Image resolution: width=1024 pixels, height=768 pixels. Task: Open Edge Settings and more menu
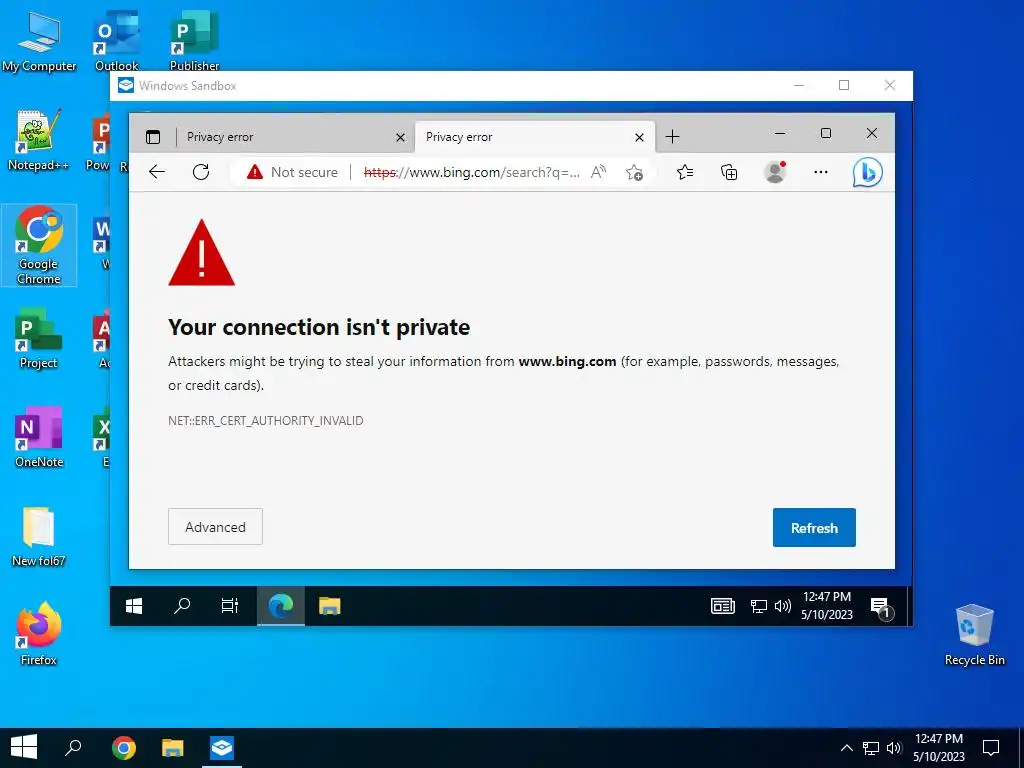821,172
